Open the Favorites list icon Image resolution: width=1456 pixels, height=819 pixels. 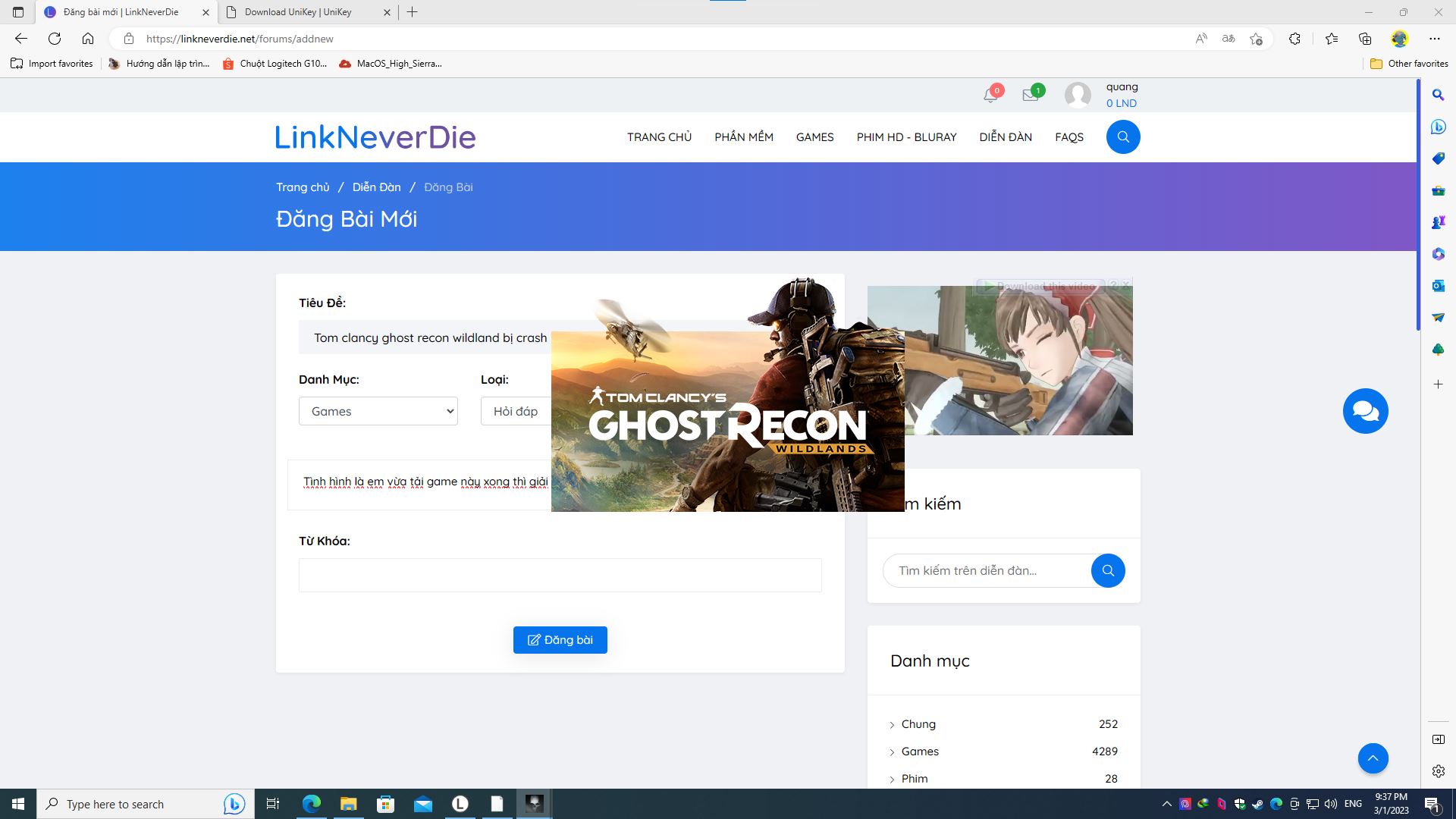1332,39
